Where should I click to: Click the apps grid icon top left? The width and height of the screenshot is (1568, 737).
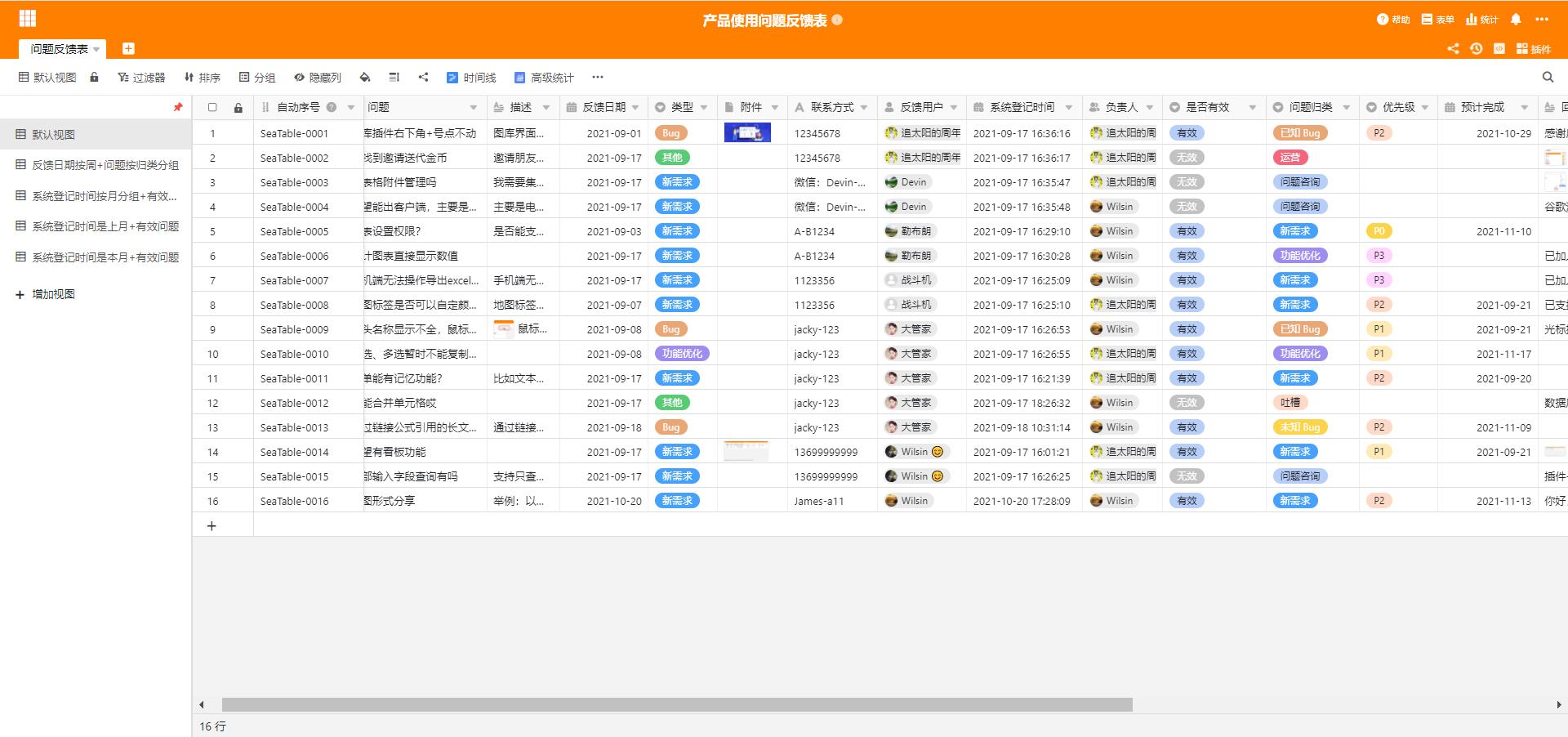click(29, 18)
